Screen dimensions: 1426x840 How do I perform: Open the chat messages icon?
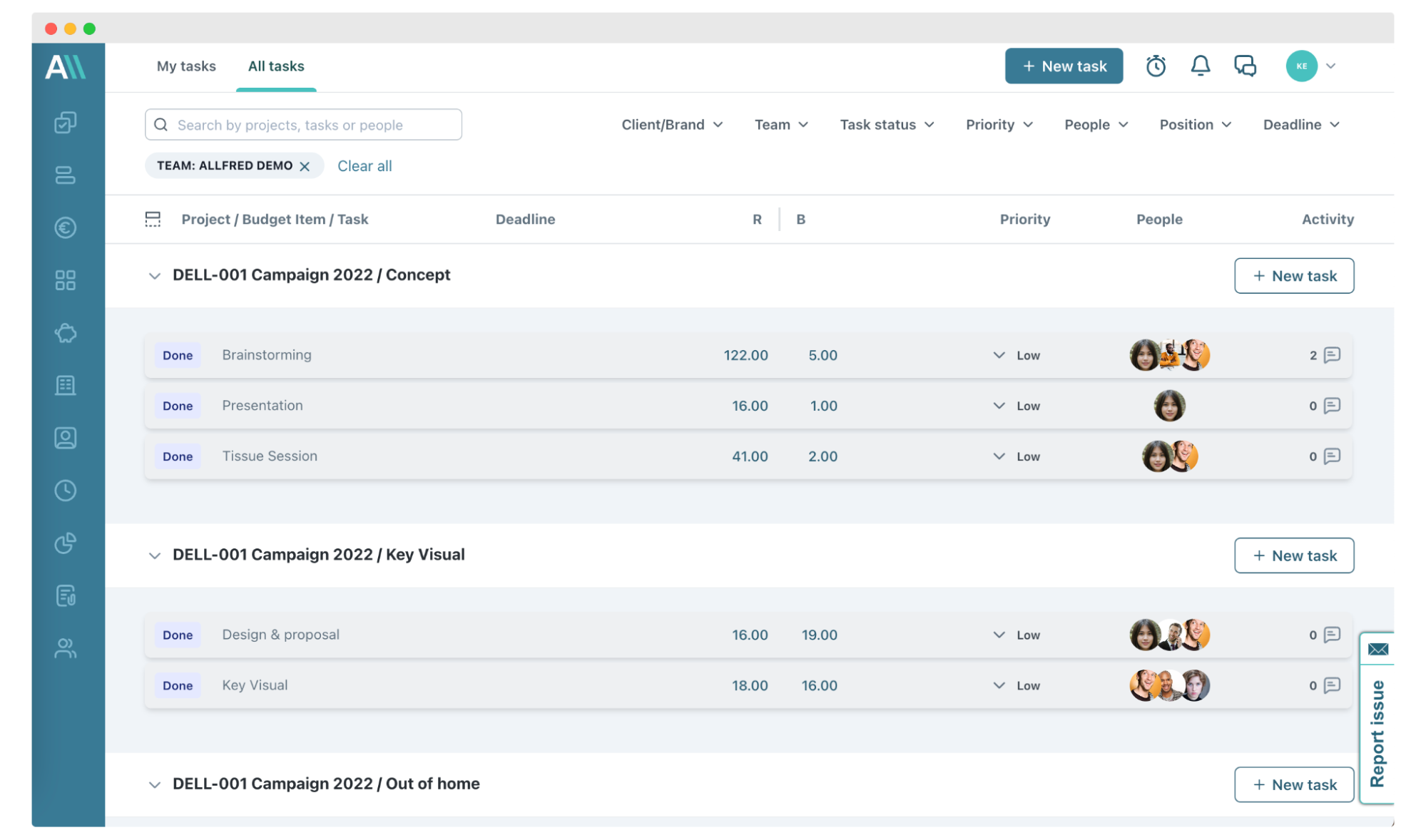click(1245, 66)
